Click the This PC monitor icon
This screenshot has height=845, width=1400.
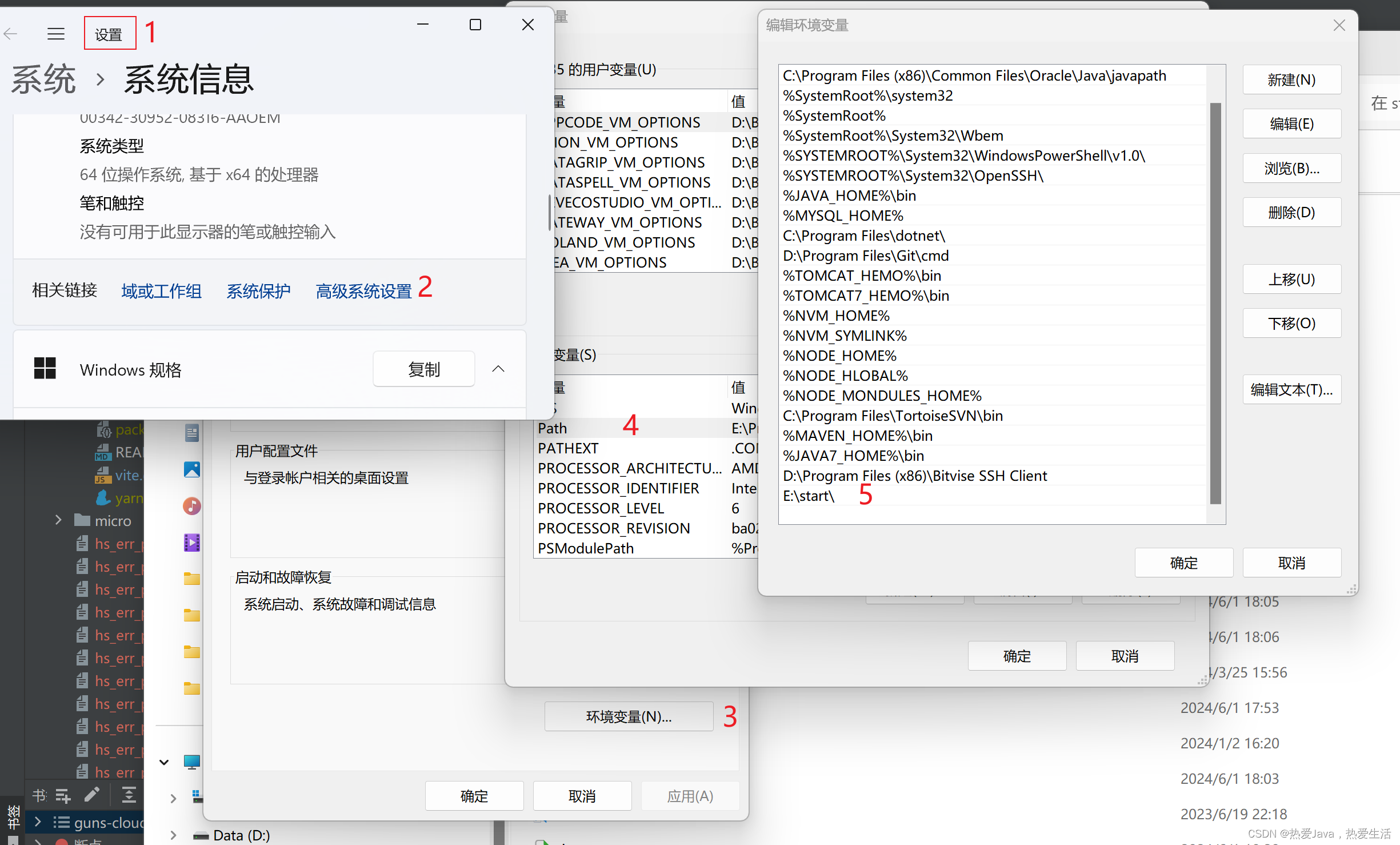[192, 762]
